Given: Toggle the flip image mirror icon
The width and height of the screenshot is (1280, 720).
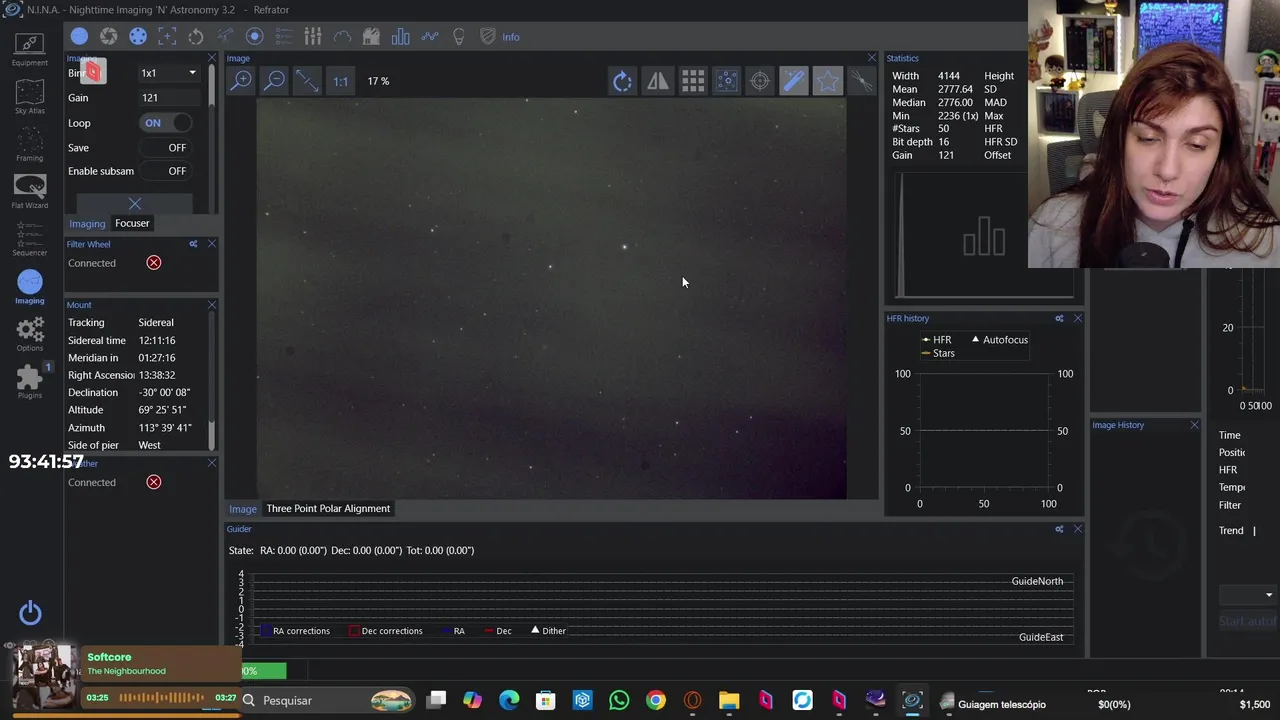Looking at the screenshot, I should [x=657, y=81].
